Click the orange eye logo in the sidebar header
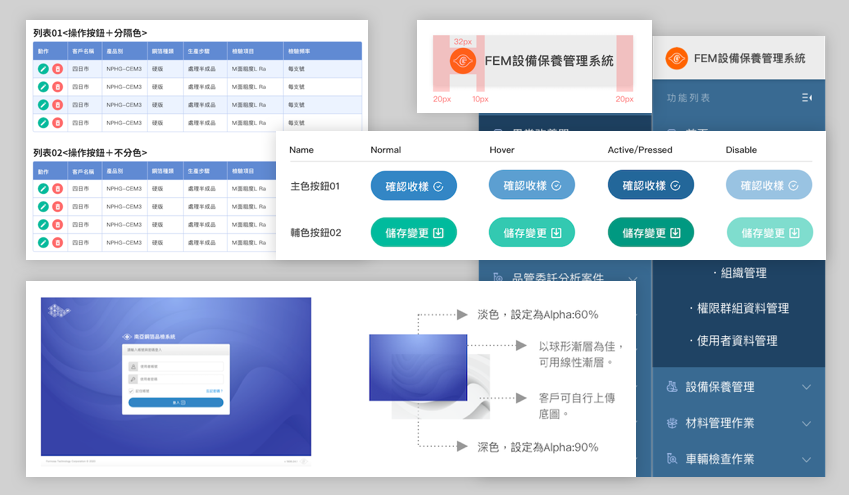The height and width of the screenshot is (495, 849). (x=676, y=58)
